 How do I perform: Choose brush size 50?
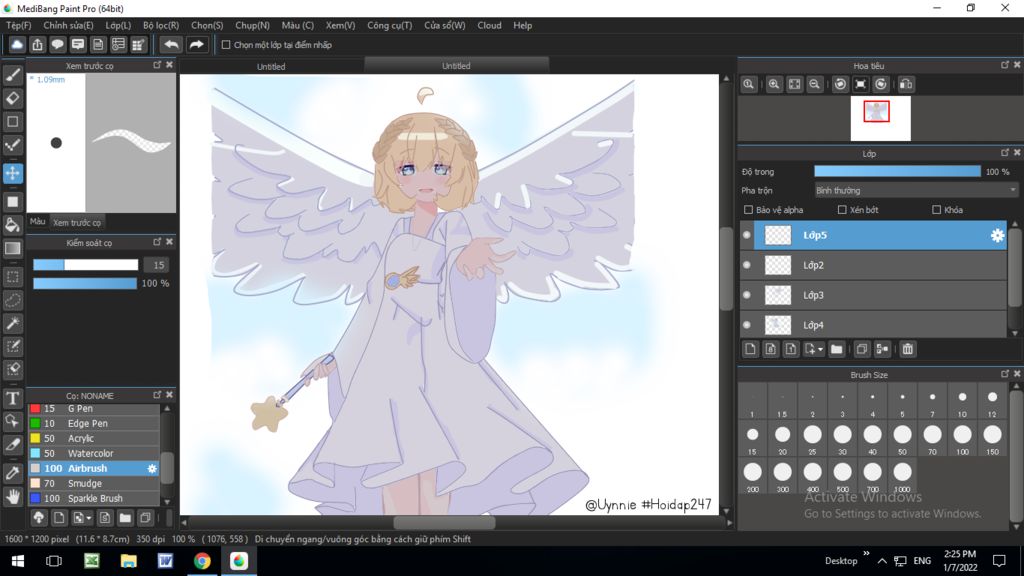[902, 439]
